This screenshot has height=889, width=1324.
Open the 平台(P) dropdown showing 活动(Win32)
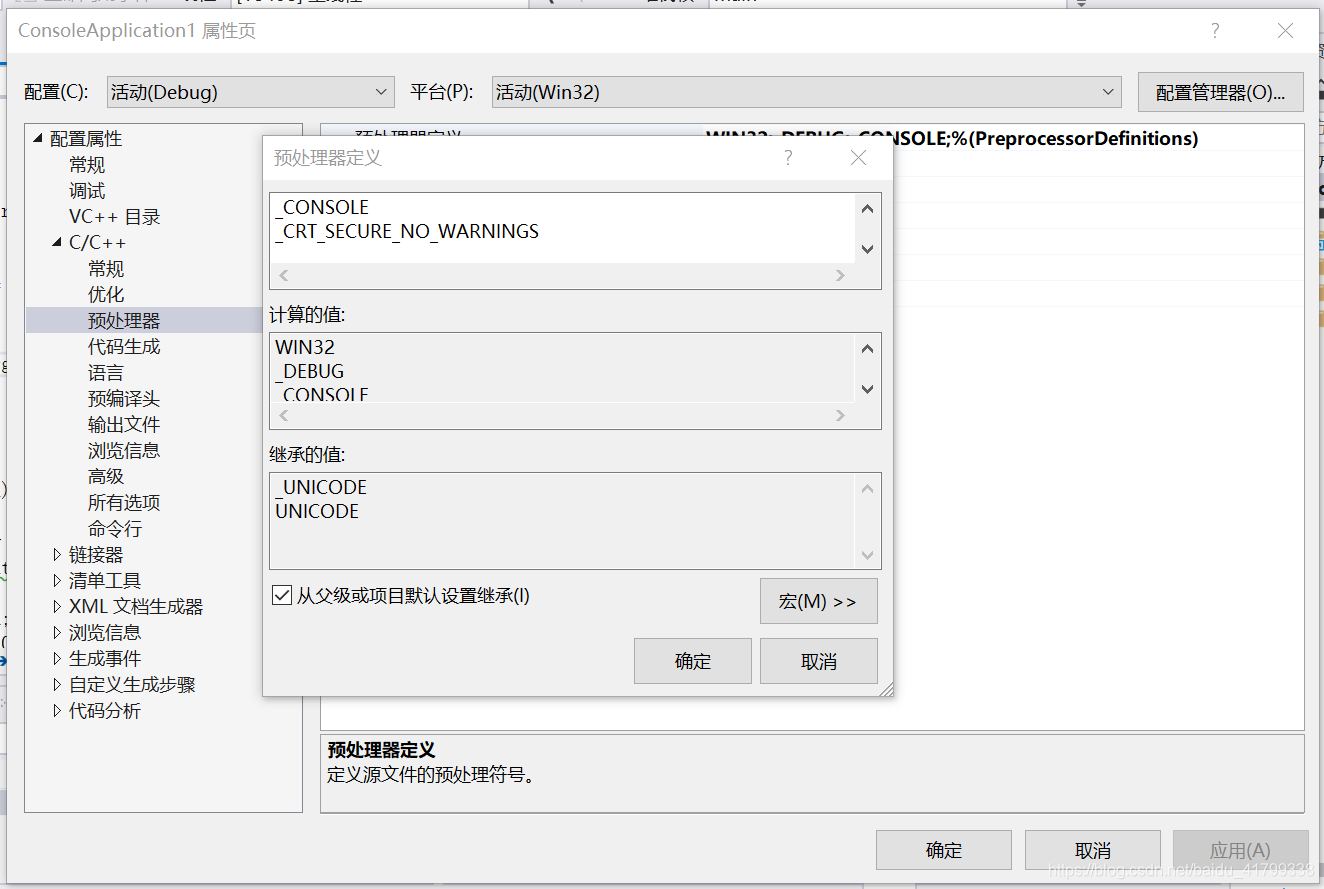pos(1107,91)
